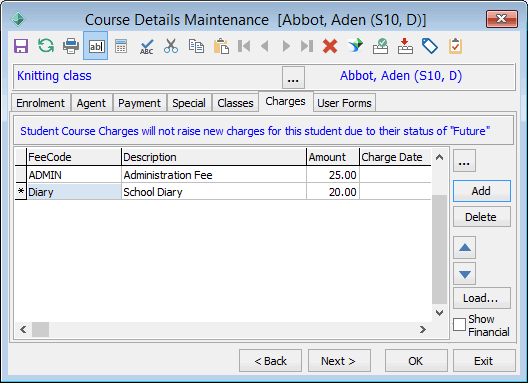The width and height of the screenshot is (528, 383).
Task: Close the Course Details Maintenance window
Action: pos(502,19)
